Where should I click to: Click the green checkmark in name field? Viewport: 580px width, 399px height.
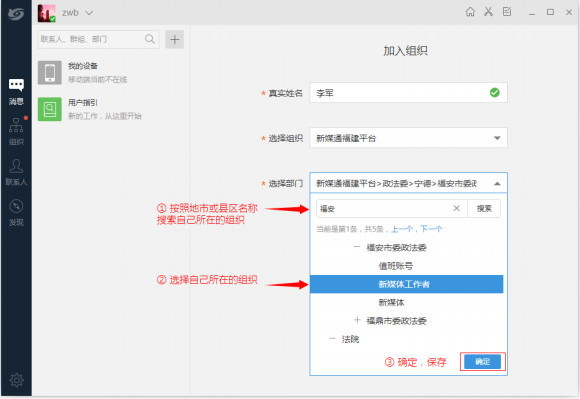tap(495, 92)
